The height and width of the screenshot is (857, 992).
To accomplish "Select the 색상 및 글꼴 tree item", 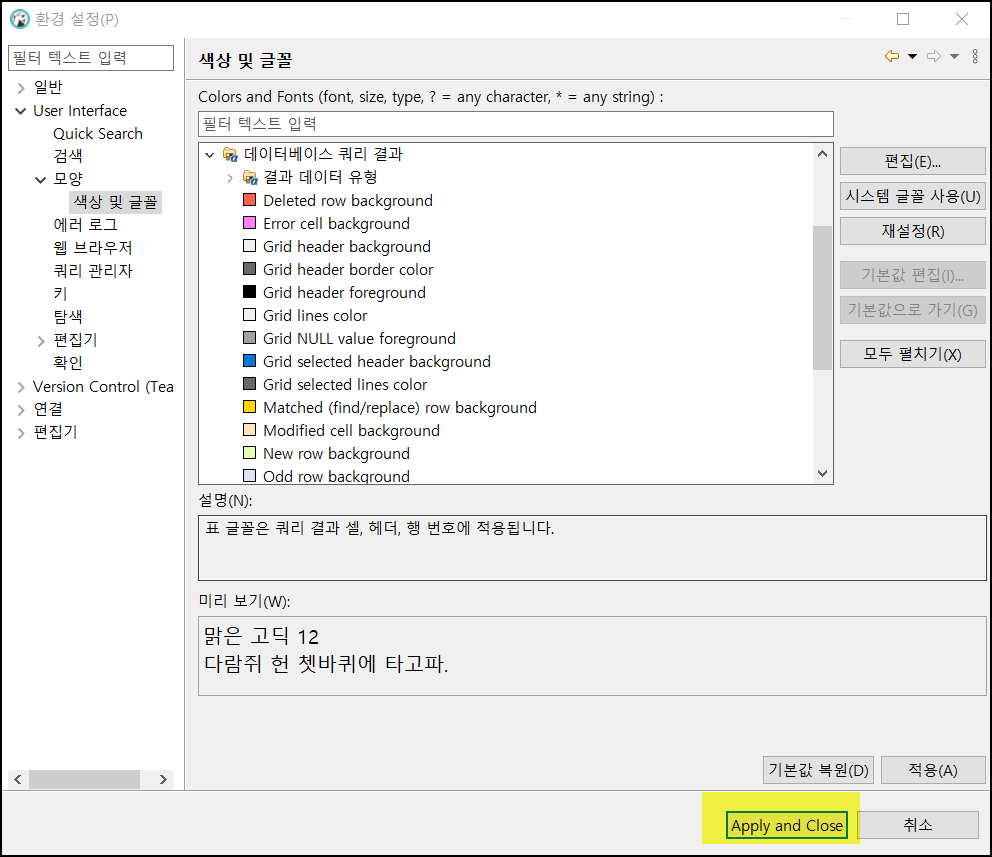I will point(115,202).
